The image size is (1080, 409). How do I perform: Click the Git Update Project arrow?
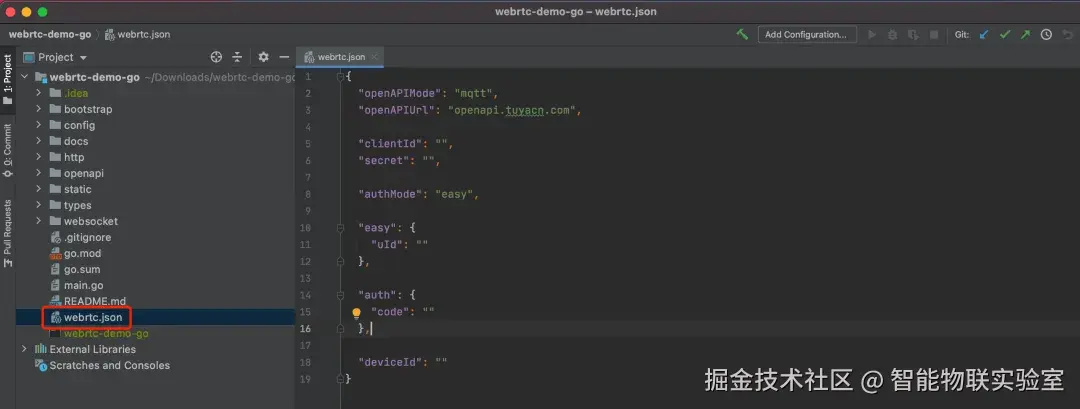point(984,34)
